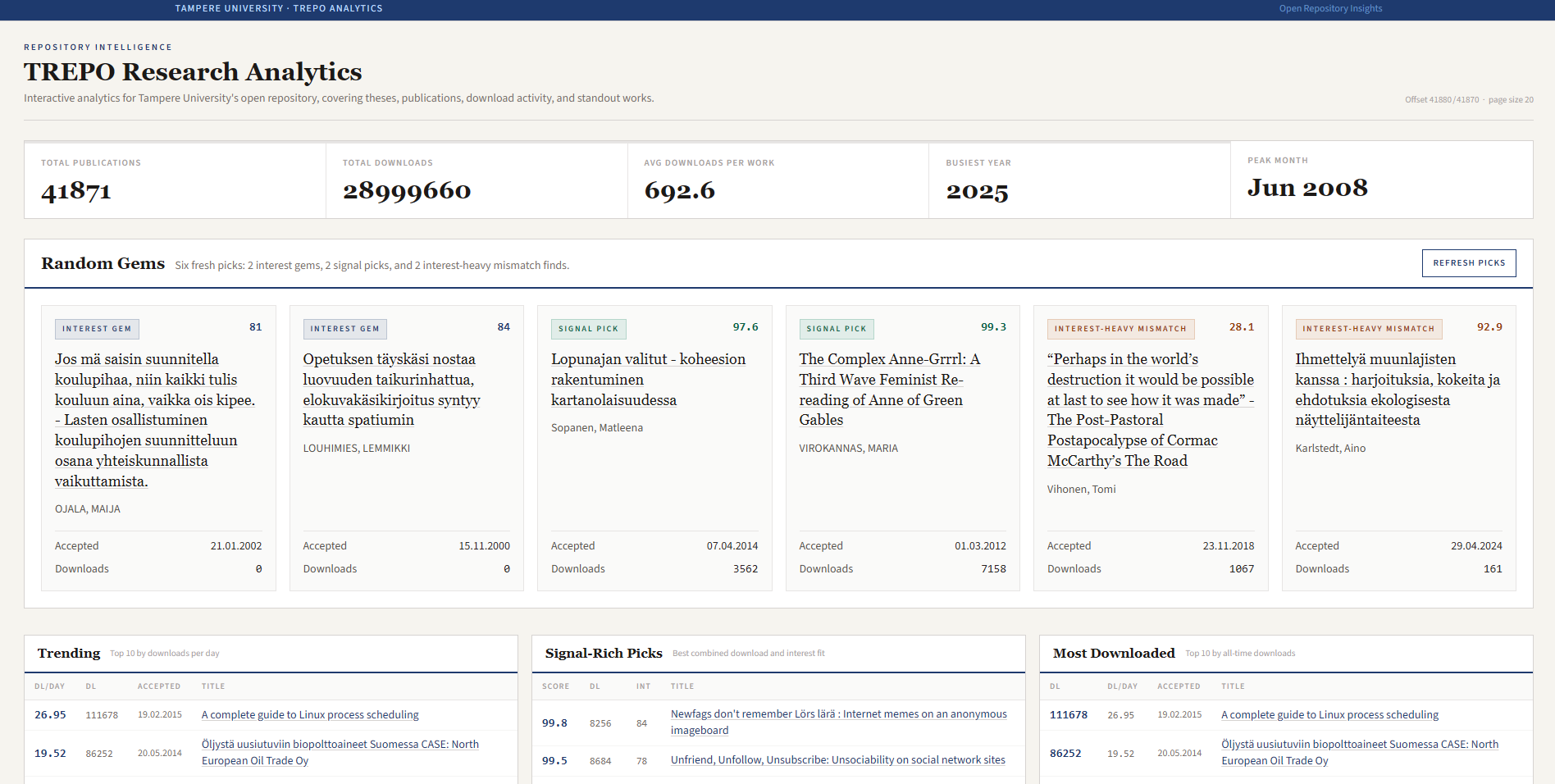The image size is (1555, 784).
Task: Click the score 99.3 on Anne-Grrrl card
Action: tap(993, 327)
